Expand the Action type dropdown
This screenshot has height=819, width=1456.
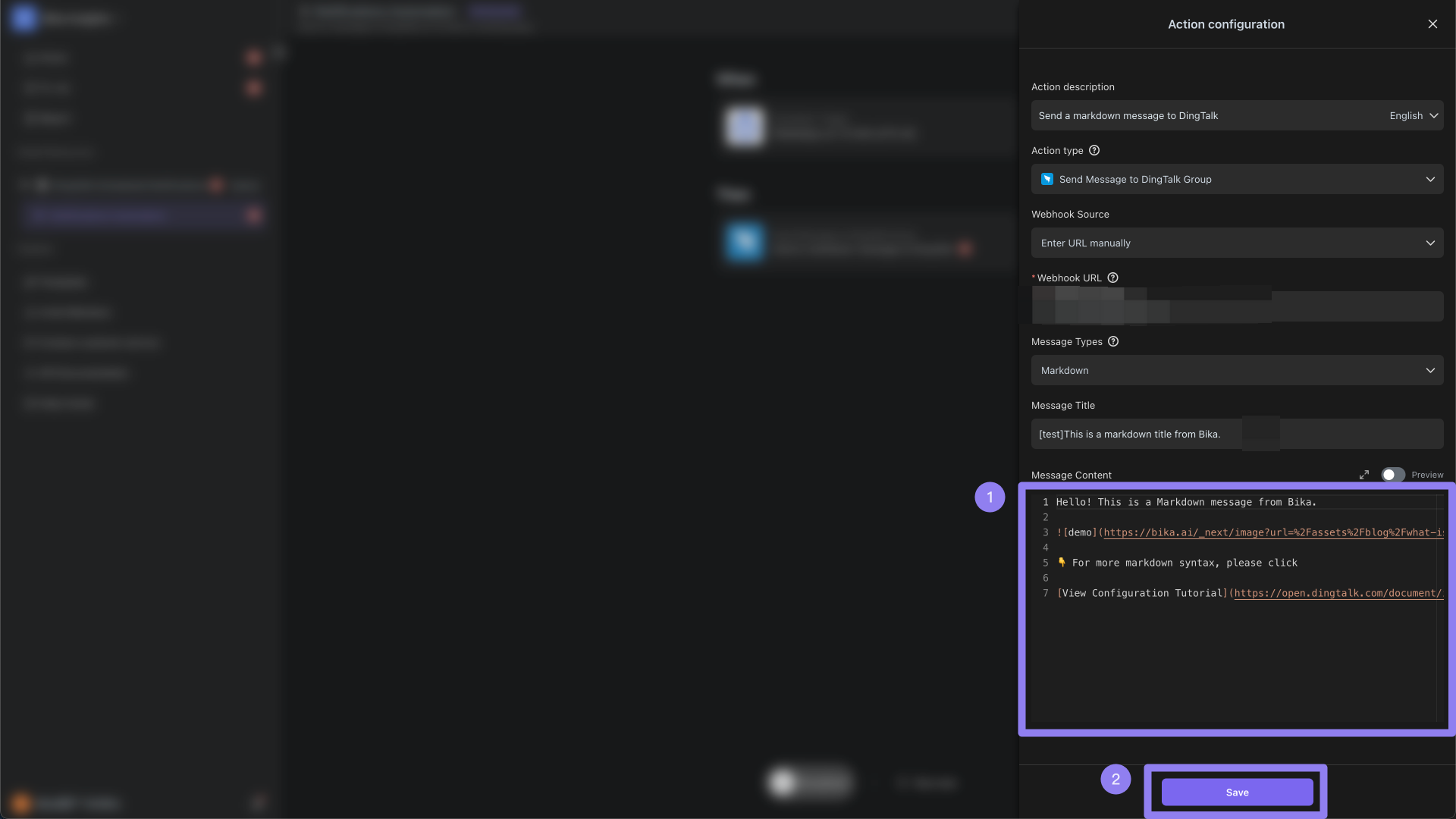[1432, 179]
